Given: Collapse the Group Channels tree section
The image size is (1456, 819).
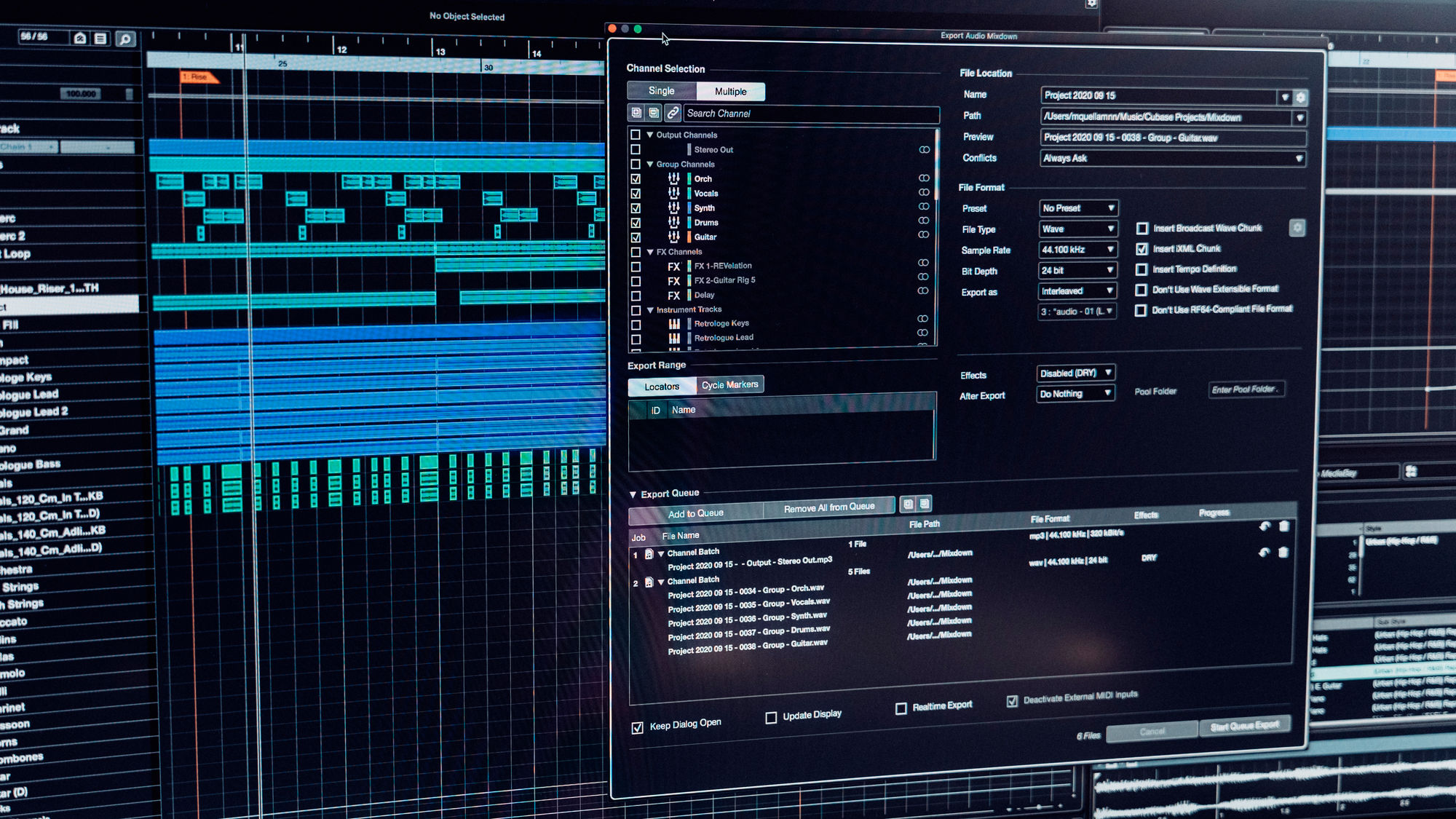Looking at the screenshot, I should click(650, 165).
